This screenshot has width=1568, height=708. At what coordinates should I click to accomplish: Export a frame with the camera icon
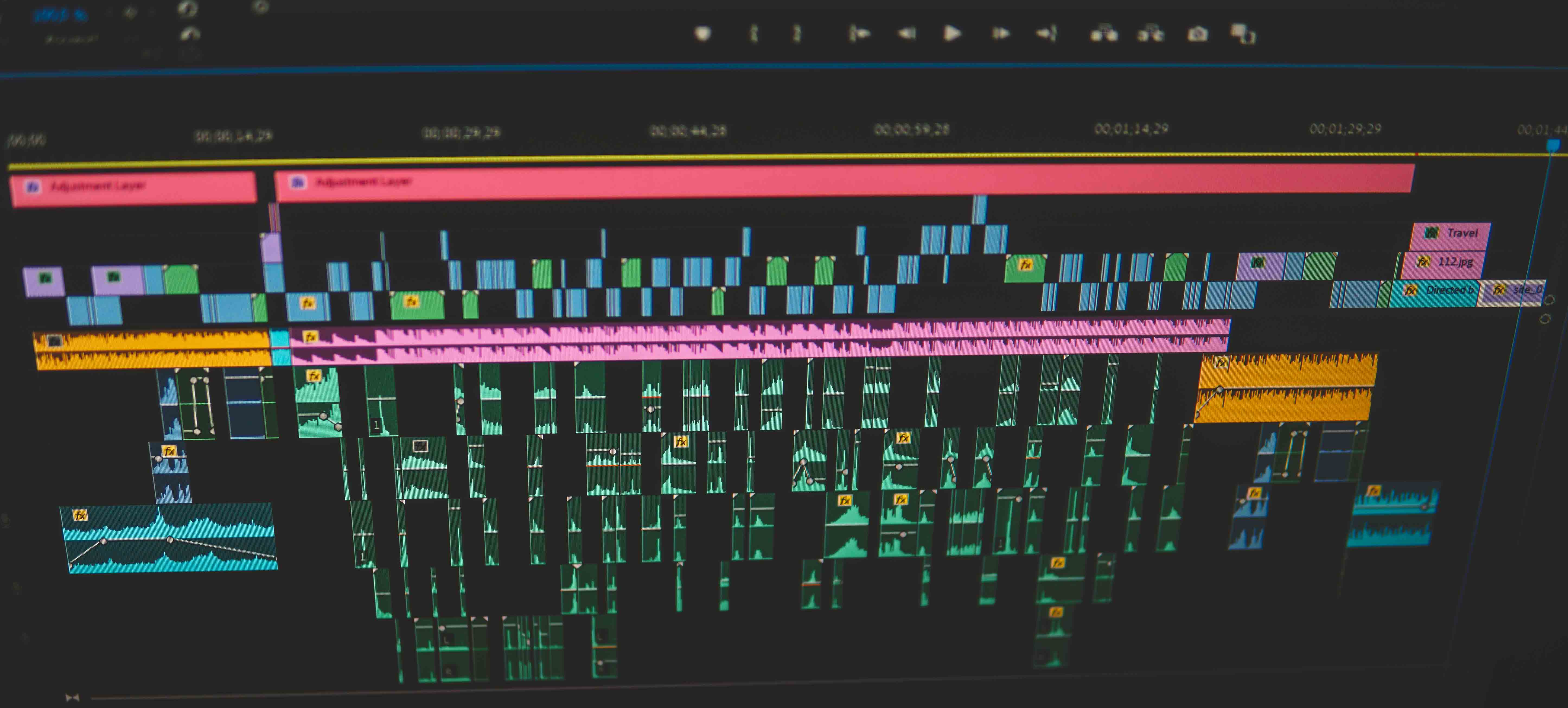[1198, 33]
